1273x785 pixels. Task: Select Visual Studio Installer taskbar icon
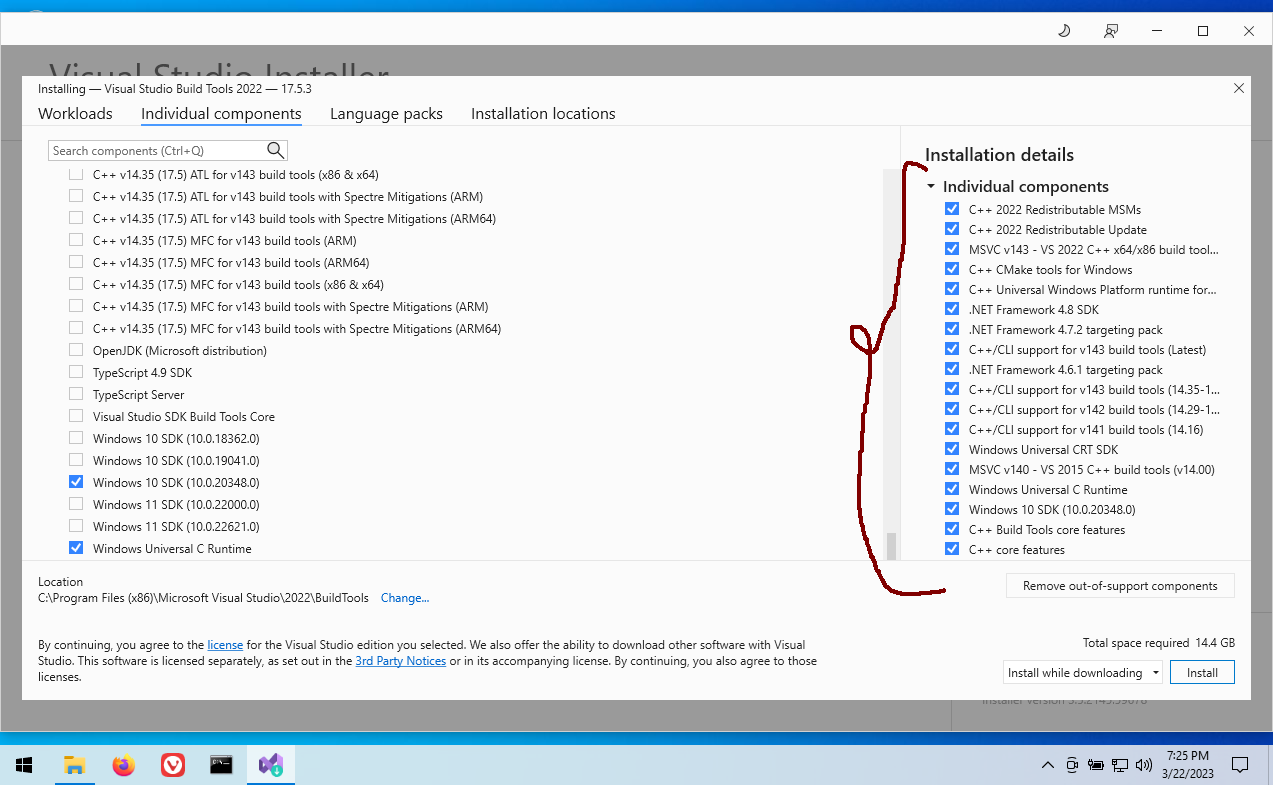271,765
